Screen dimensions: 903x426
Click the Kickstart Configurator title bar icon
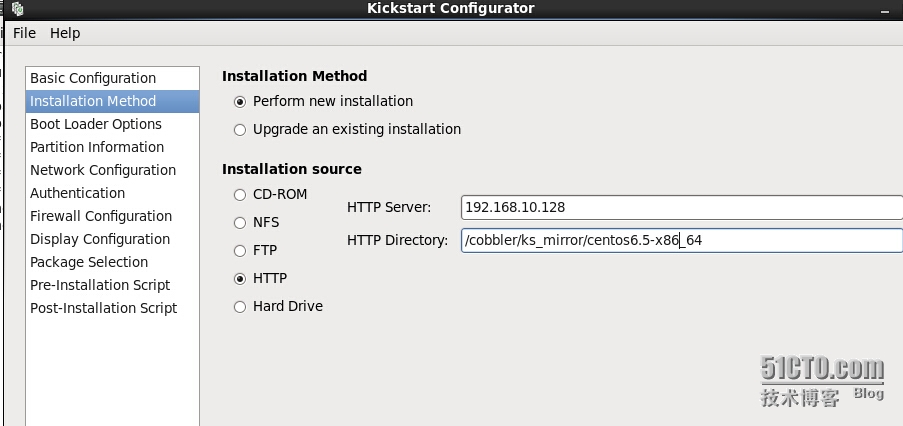click(x=17, y=9)
